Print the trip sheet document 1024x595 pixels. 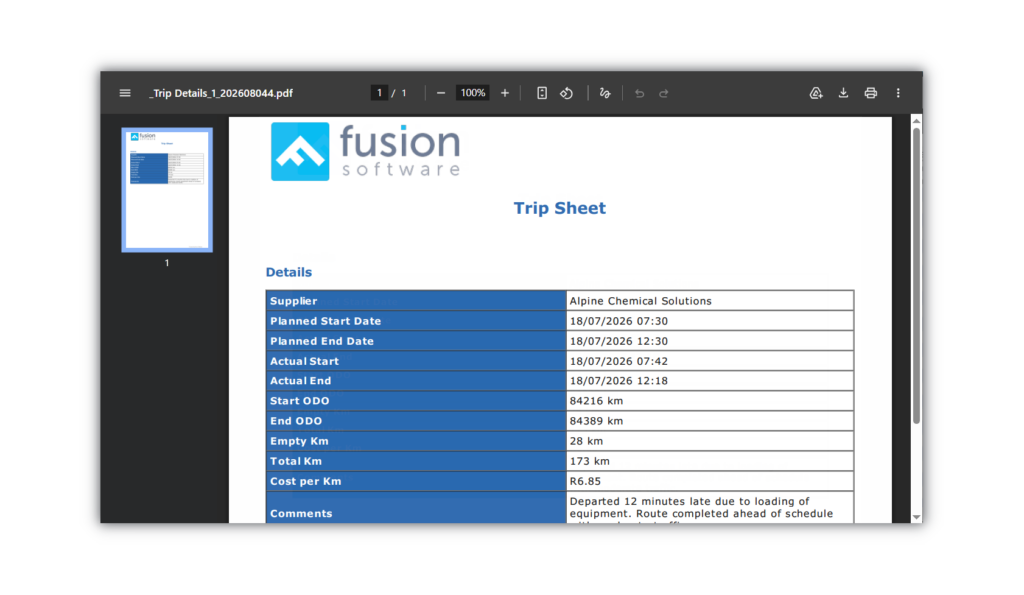871,93
